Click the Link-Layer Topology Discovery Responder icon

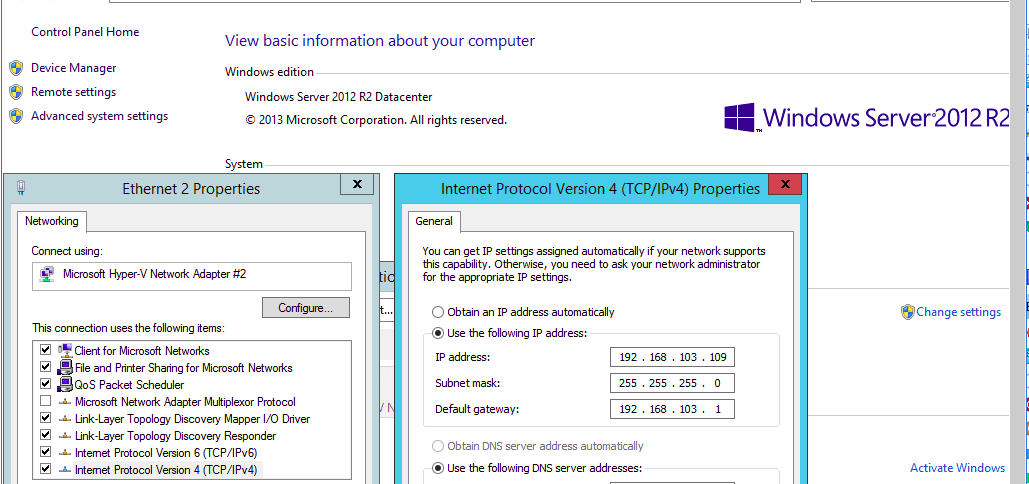[65, 436]
